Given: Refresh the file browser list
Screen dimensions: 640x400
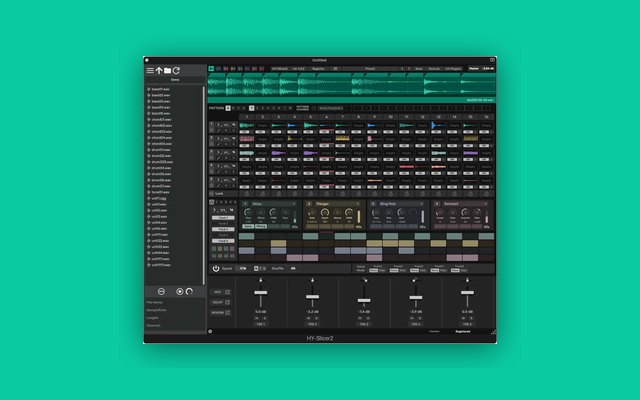Looking at the screenshot, I should coord(176,71).
